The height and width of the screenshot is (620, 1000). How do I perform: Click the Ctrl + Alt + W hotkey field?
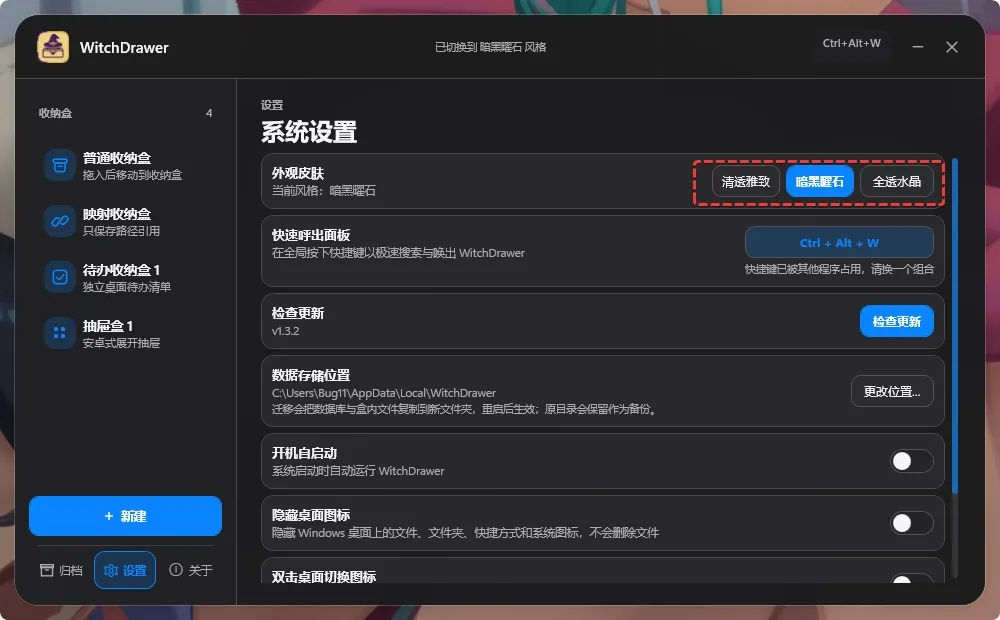pyautogui.click(x=839, y=243)
